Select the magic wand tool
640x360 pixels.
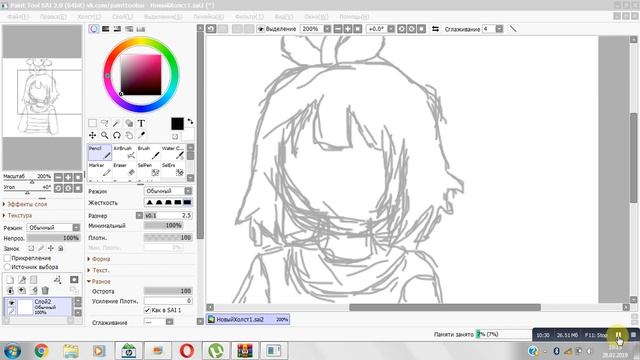(117, 123)
